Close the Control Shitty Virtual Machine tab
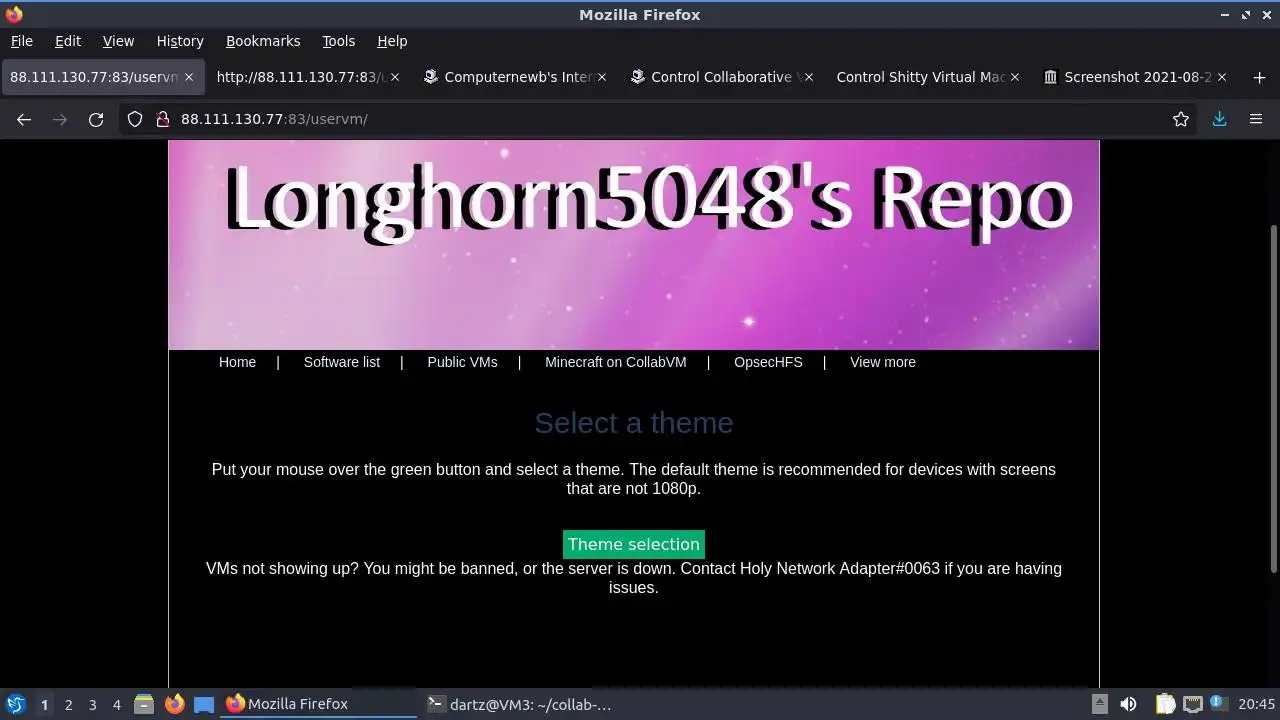This screenshot has height=720, width=1280. click(1015, 77)
